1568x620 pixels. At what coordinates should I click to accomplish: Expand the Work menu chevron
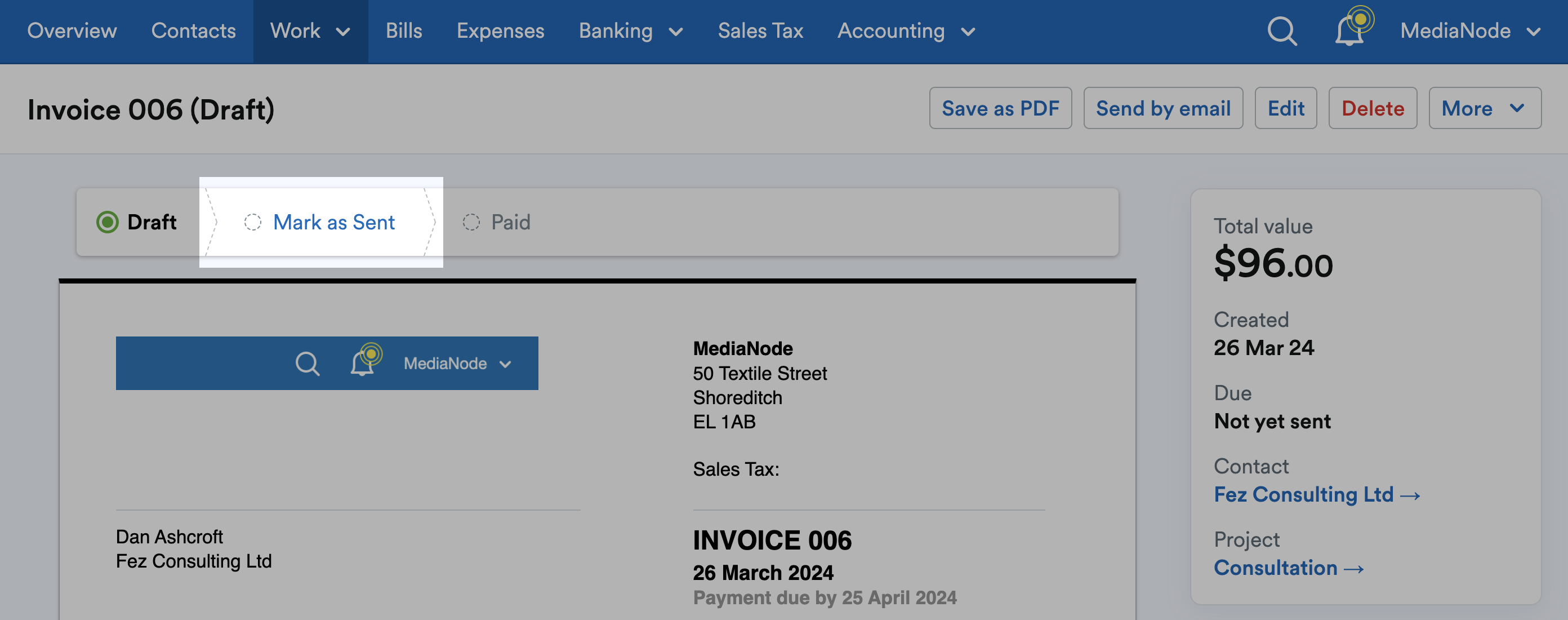[x=344, y=32]
